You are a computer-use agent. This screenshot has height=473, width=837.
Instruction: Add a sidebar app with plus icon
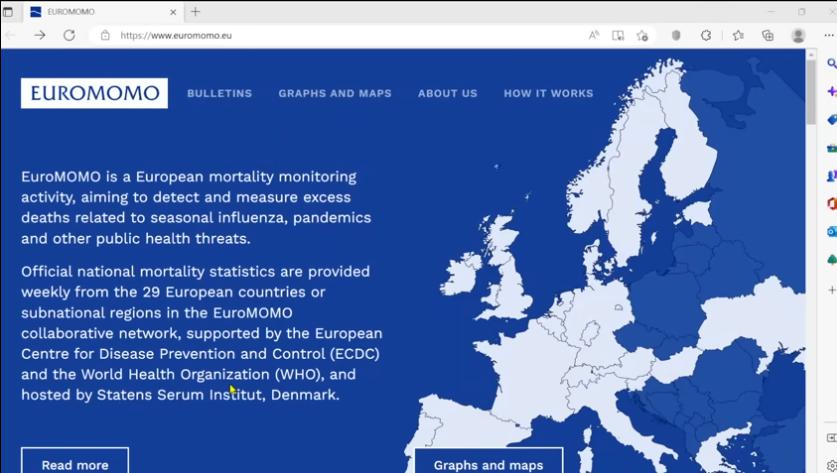pos(832,290)
